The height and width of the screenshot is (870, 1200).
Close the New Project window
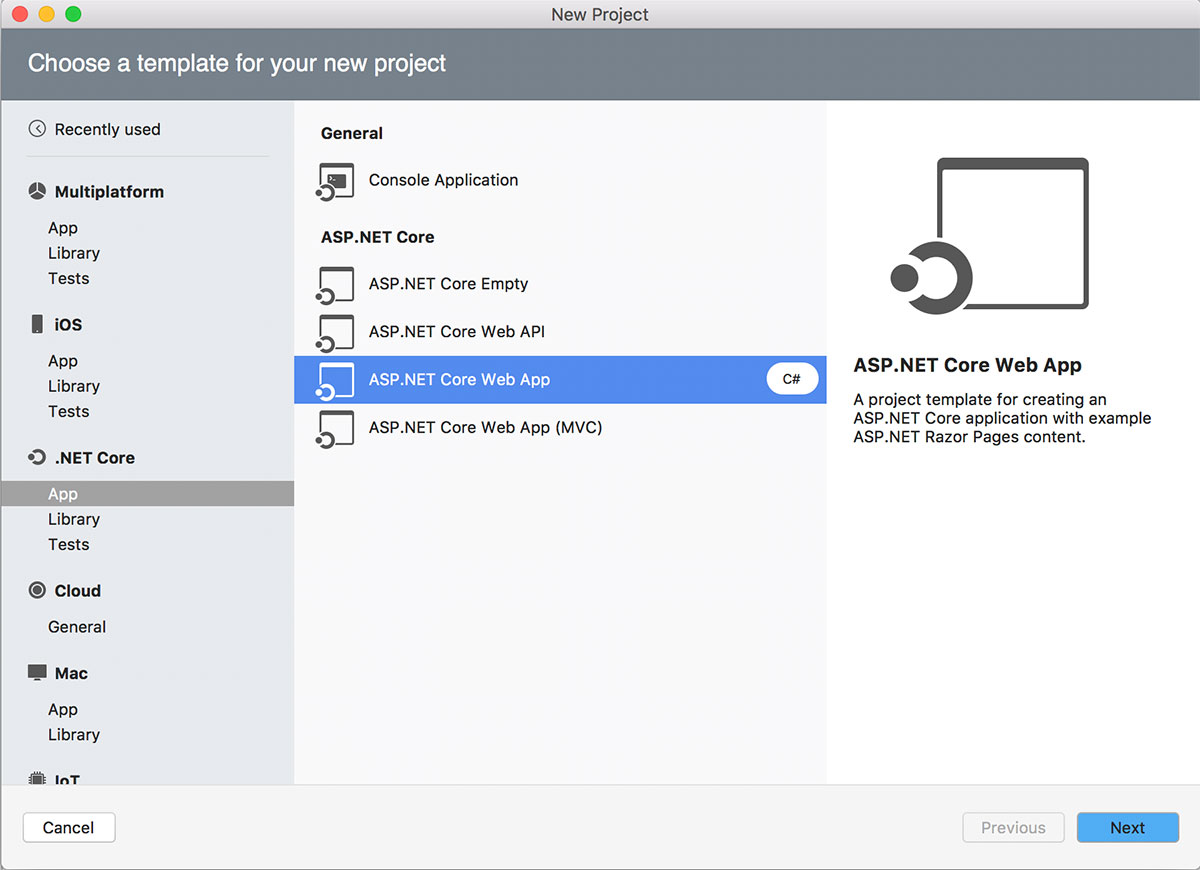coord(19,14)
